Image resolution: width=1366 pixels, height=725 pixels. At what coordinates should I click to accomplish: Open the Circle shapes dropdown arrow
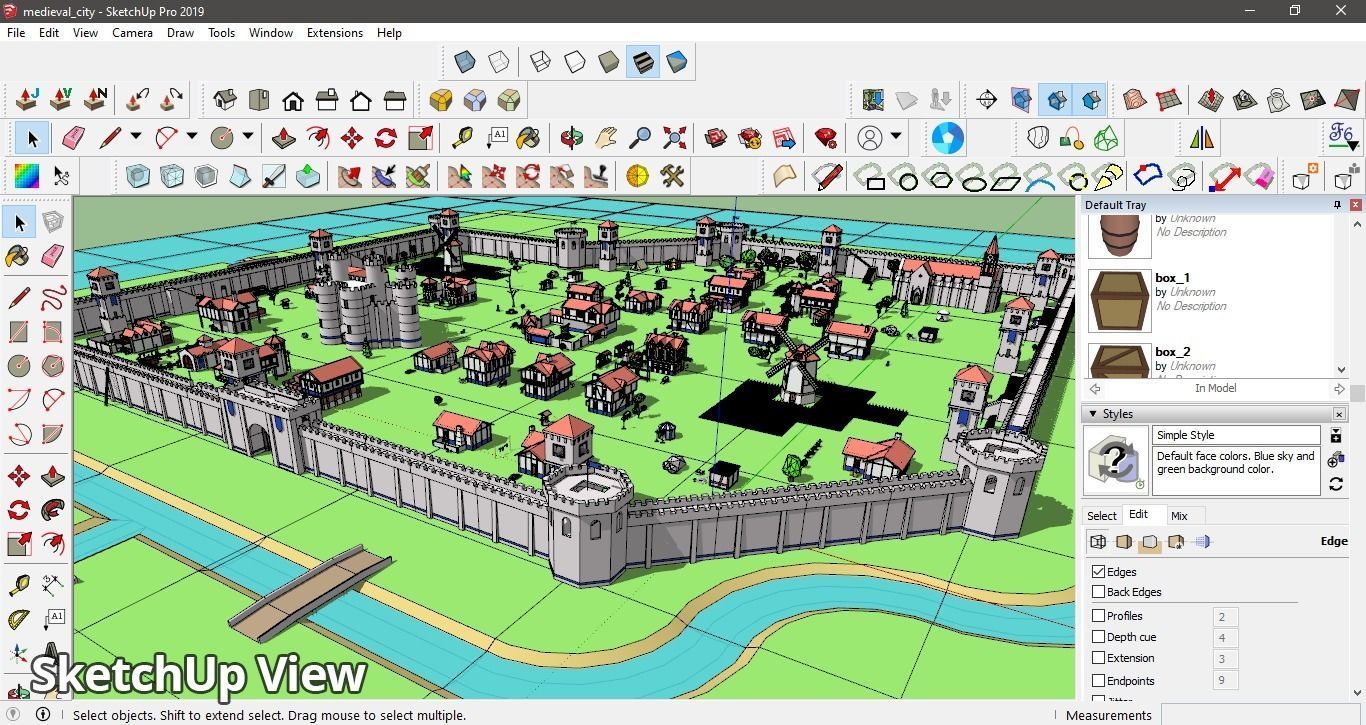tap(247, 137)
